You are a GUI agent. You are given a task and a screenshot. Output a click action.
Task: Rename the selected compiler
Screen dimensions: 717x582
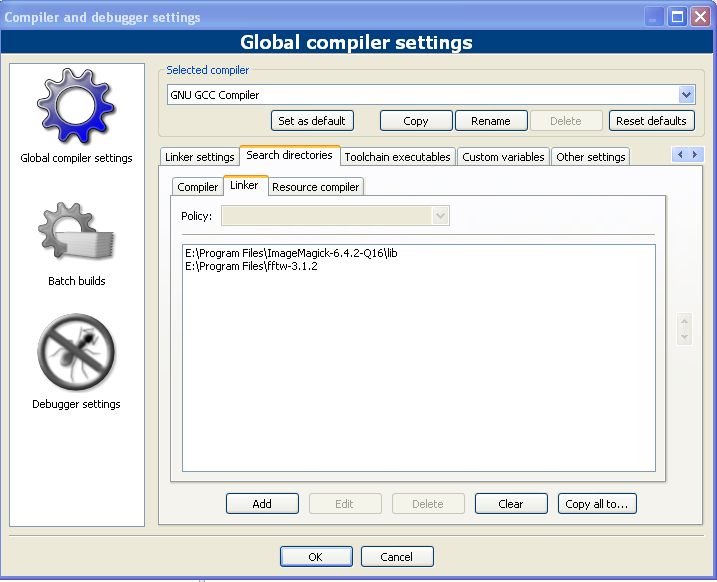pyautogui.click(x=491, y=121)
